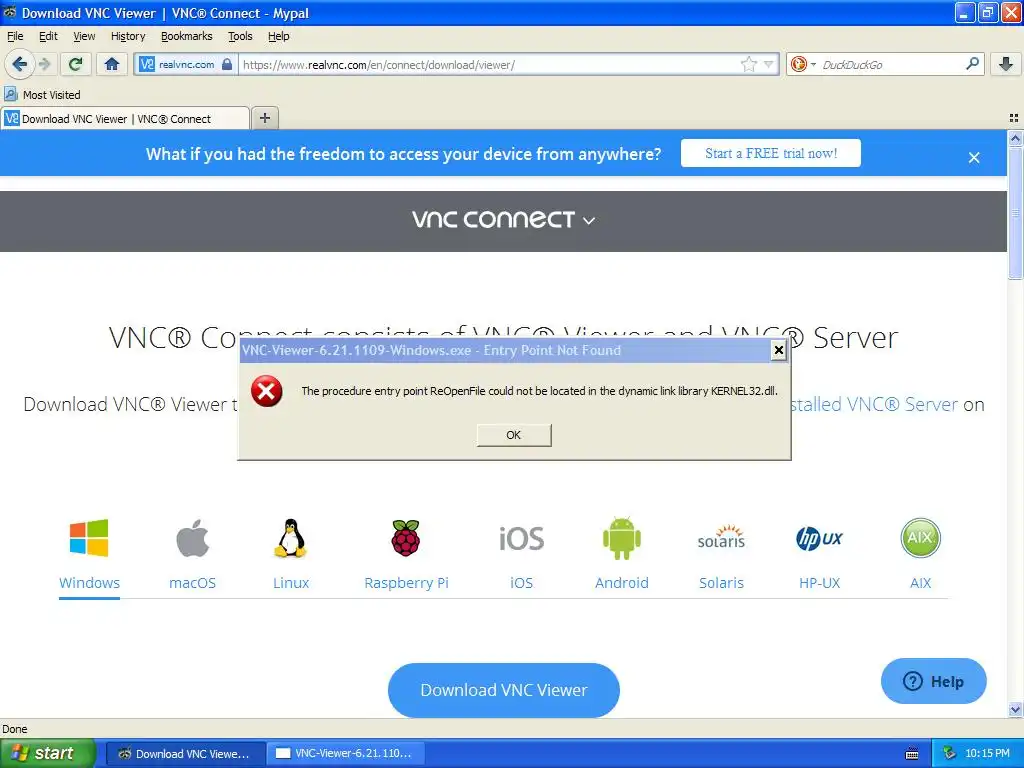Click the Start a FREE trial now button
The height and width of the screenshot is (768, 1024).
click(771, 153)
